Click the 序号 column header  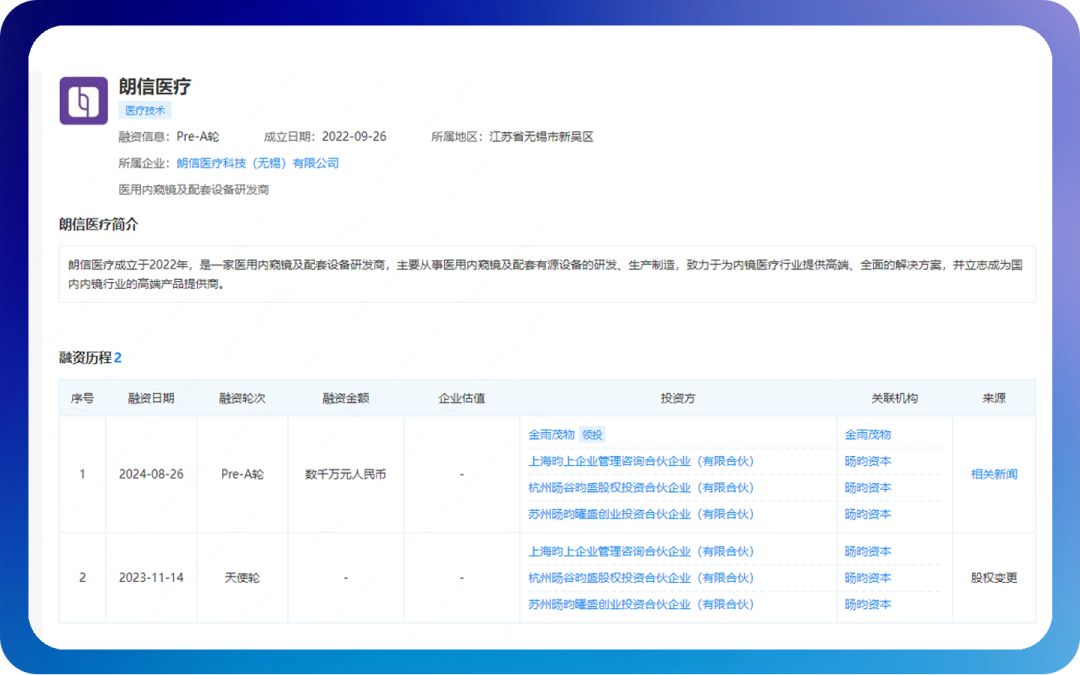pos(82,398)
